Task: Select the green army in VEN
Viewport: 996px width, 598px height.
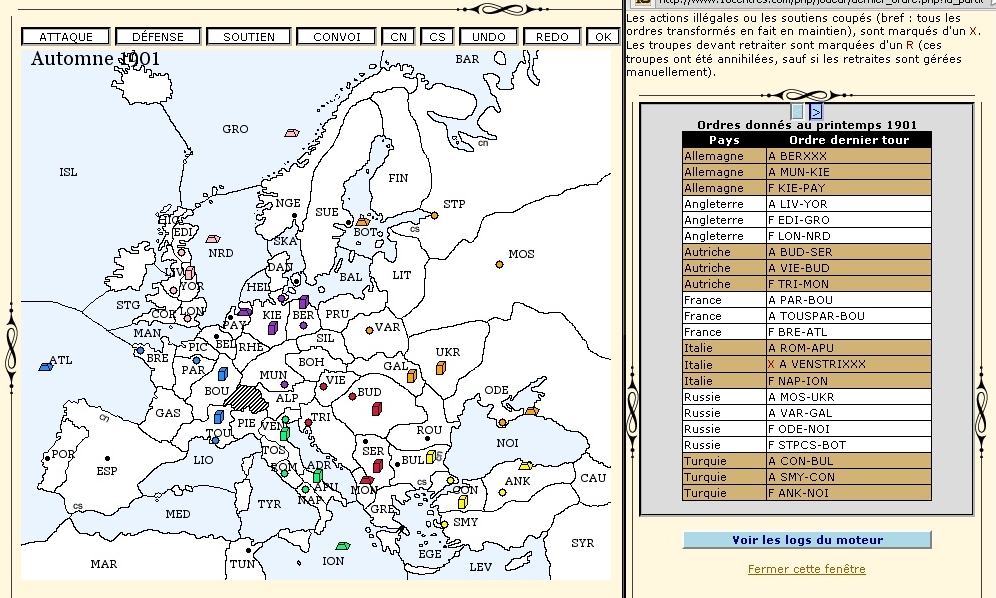Action: click(285, 434)
